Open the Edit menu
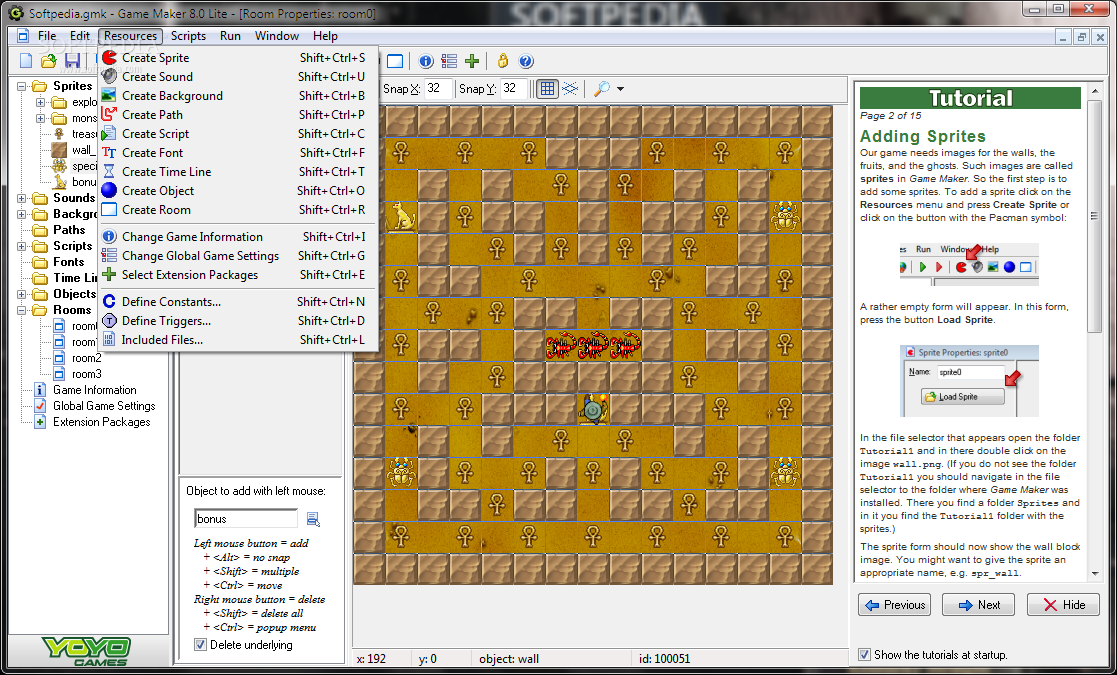The width and height of the screenshot is (1117, 675). pyautogui.click(x=80, y=36)
